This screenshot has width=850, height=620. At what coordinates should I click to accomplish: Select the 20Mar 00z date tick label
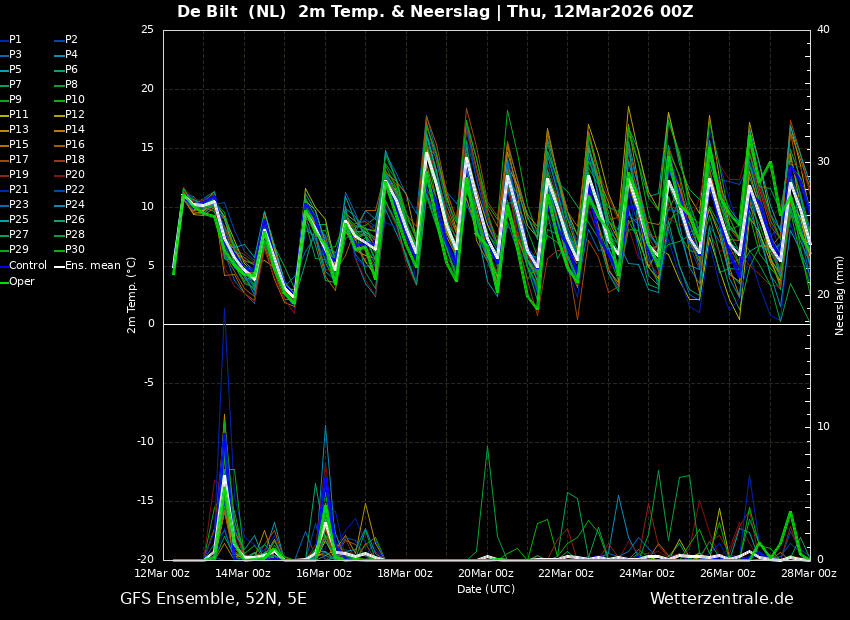pyautogui.click(x=486, y=573)
